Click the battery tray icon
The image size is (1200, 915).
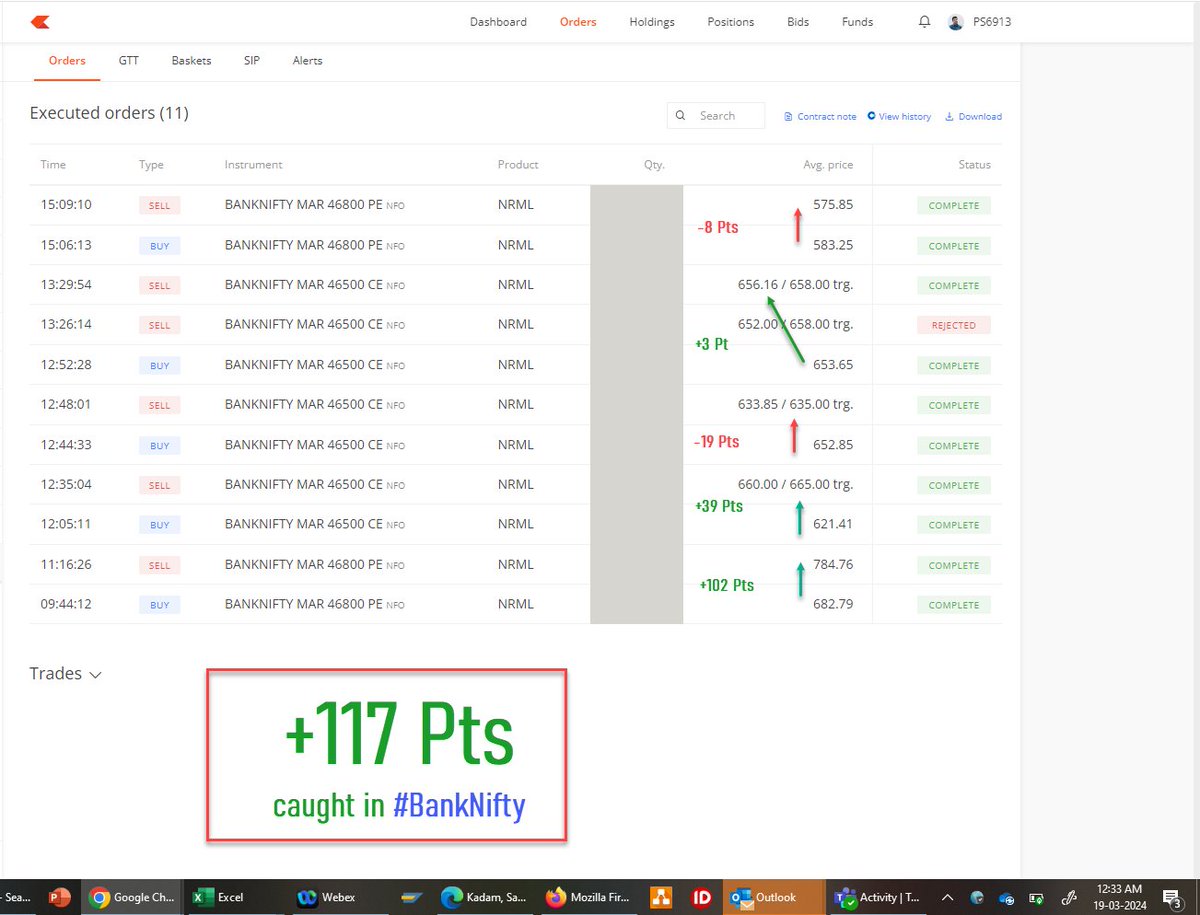(1037, 897)
